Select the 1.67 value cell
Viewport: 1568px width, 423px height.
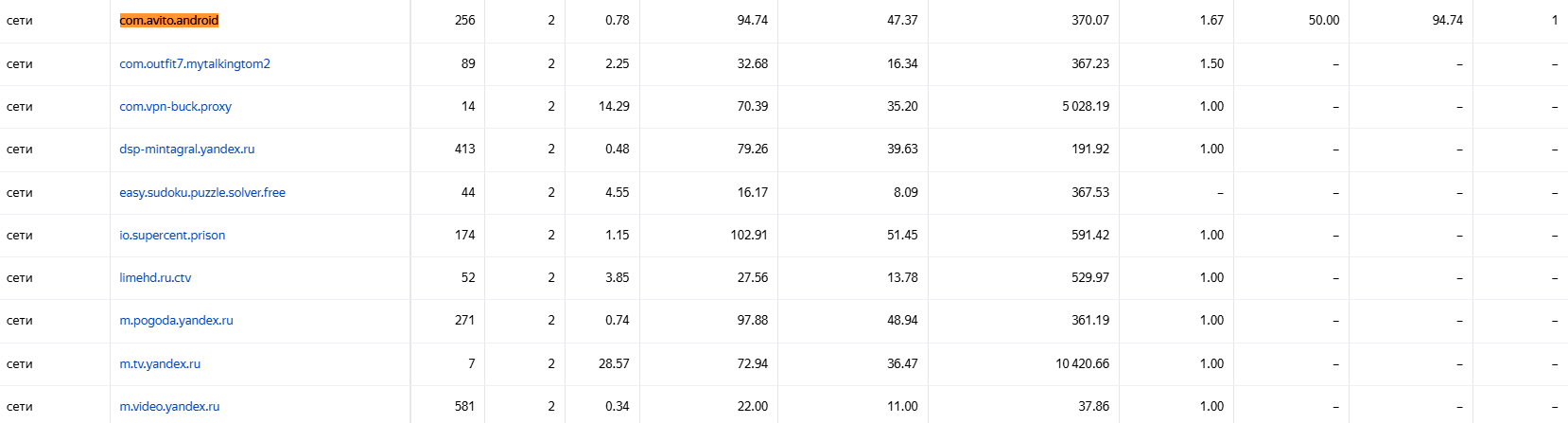pyautogui.click(x=1211, y=20)
